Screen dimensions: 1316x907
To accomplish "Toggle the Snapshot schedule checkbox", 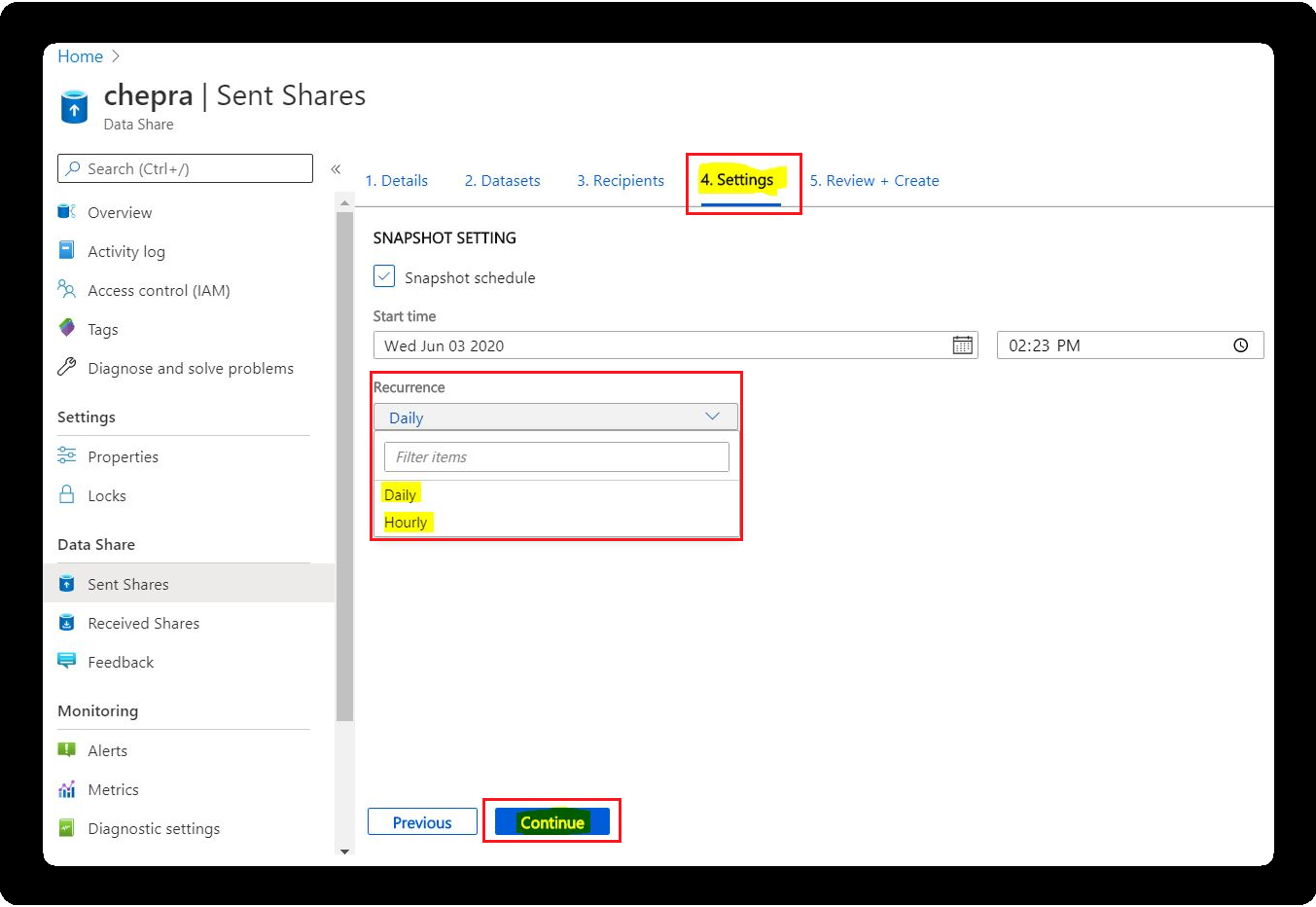I will [x=384, y=276].
